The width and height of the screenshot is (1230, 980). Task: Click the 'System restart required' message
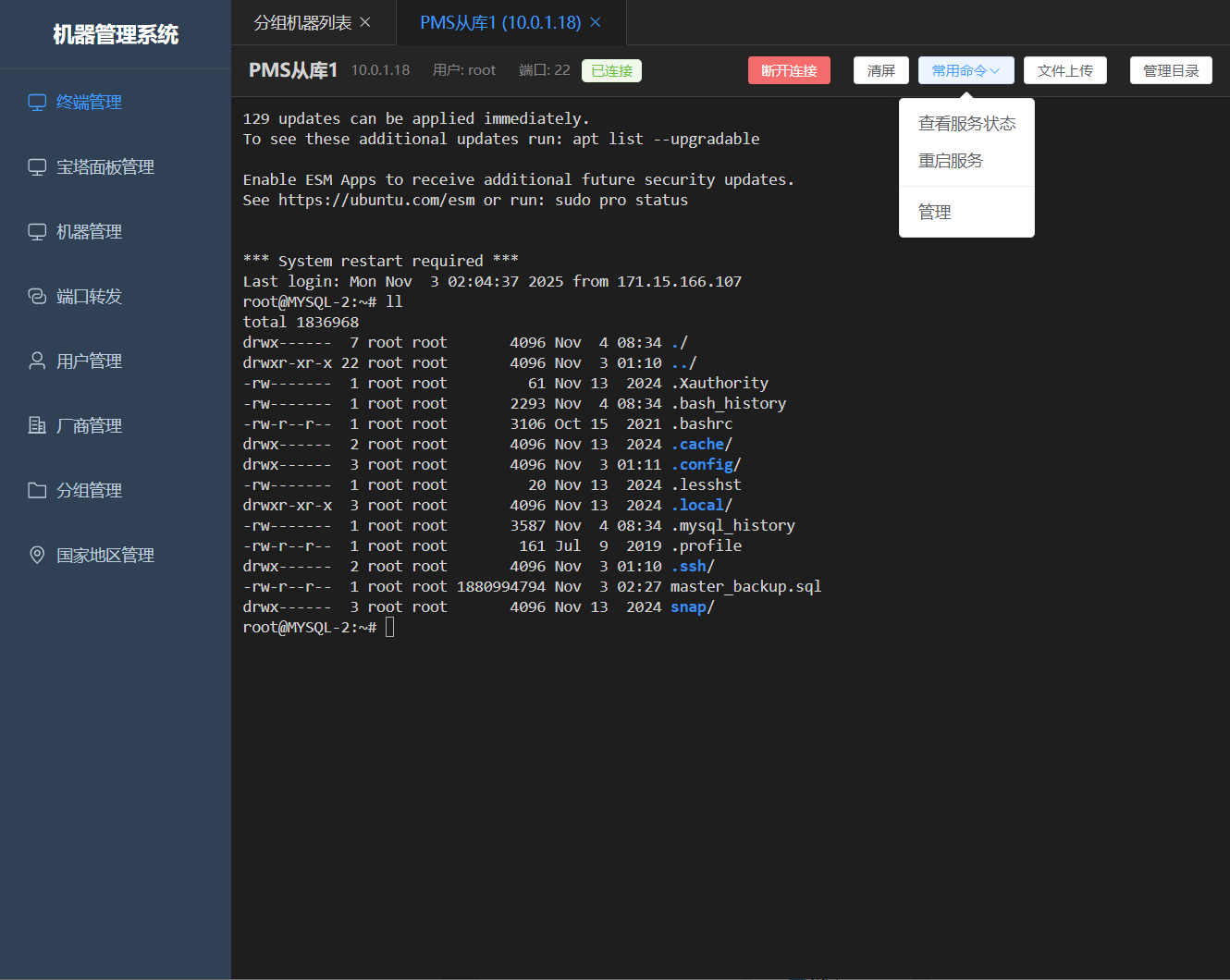[x=380, y=262]
